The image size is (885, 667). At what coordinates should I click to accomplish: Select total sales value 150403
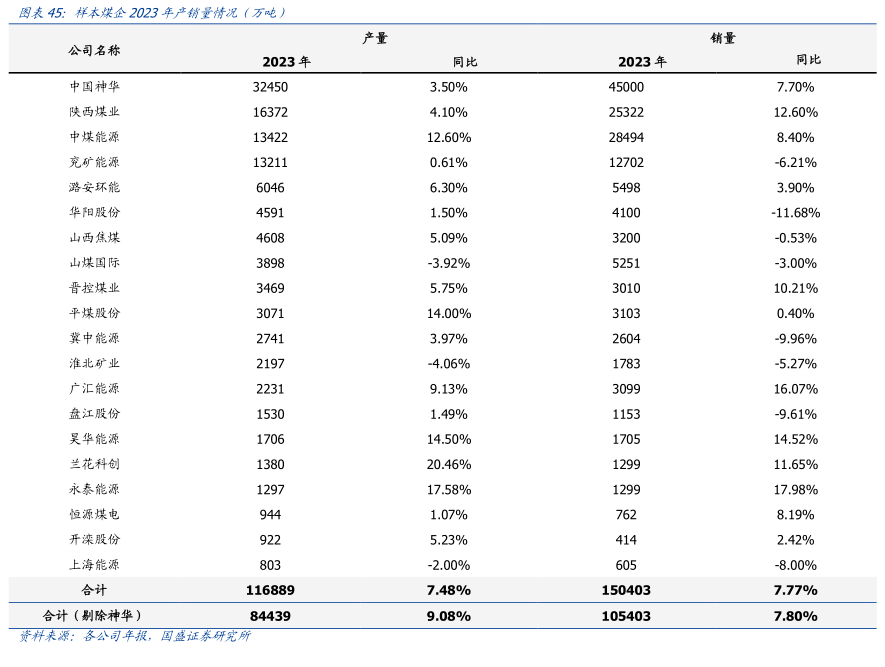pyautogui.click(x=626, y=590)
